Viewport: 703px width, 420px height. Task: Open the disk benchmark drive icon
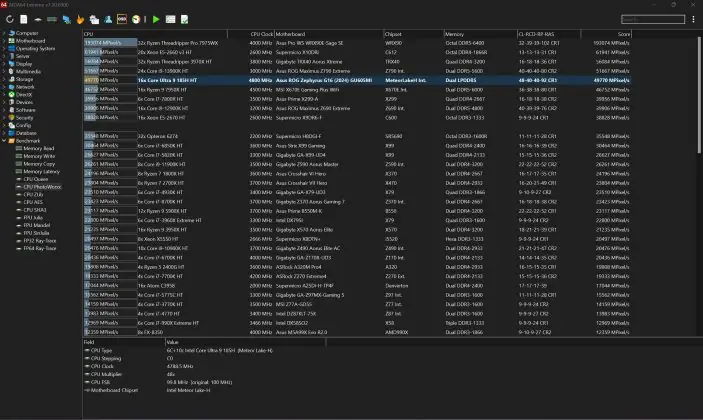[x=38, y=19]
